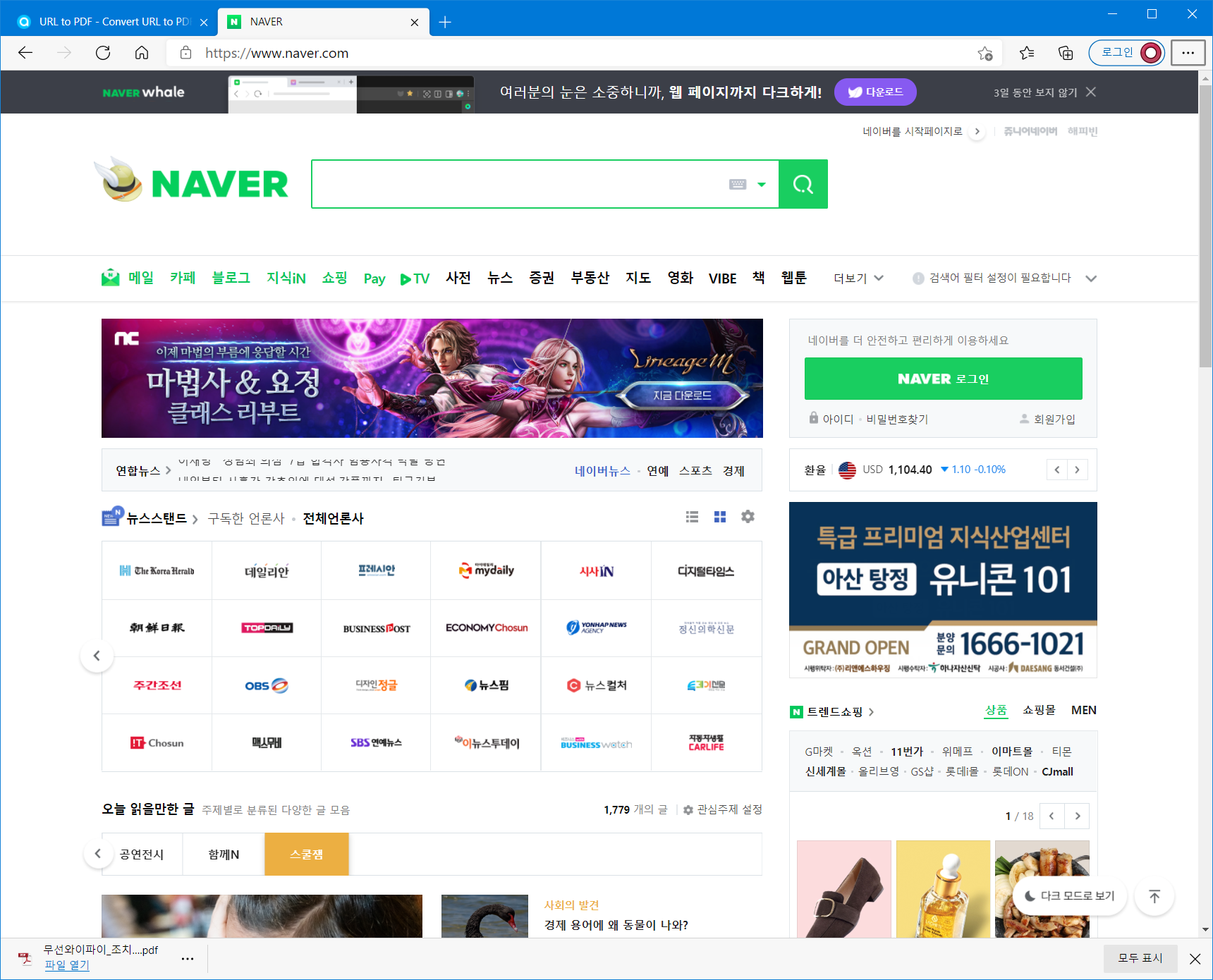Expand the search filter settings chevron
This screenshot has height=980, width=1213.
point(1091,278)
